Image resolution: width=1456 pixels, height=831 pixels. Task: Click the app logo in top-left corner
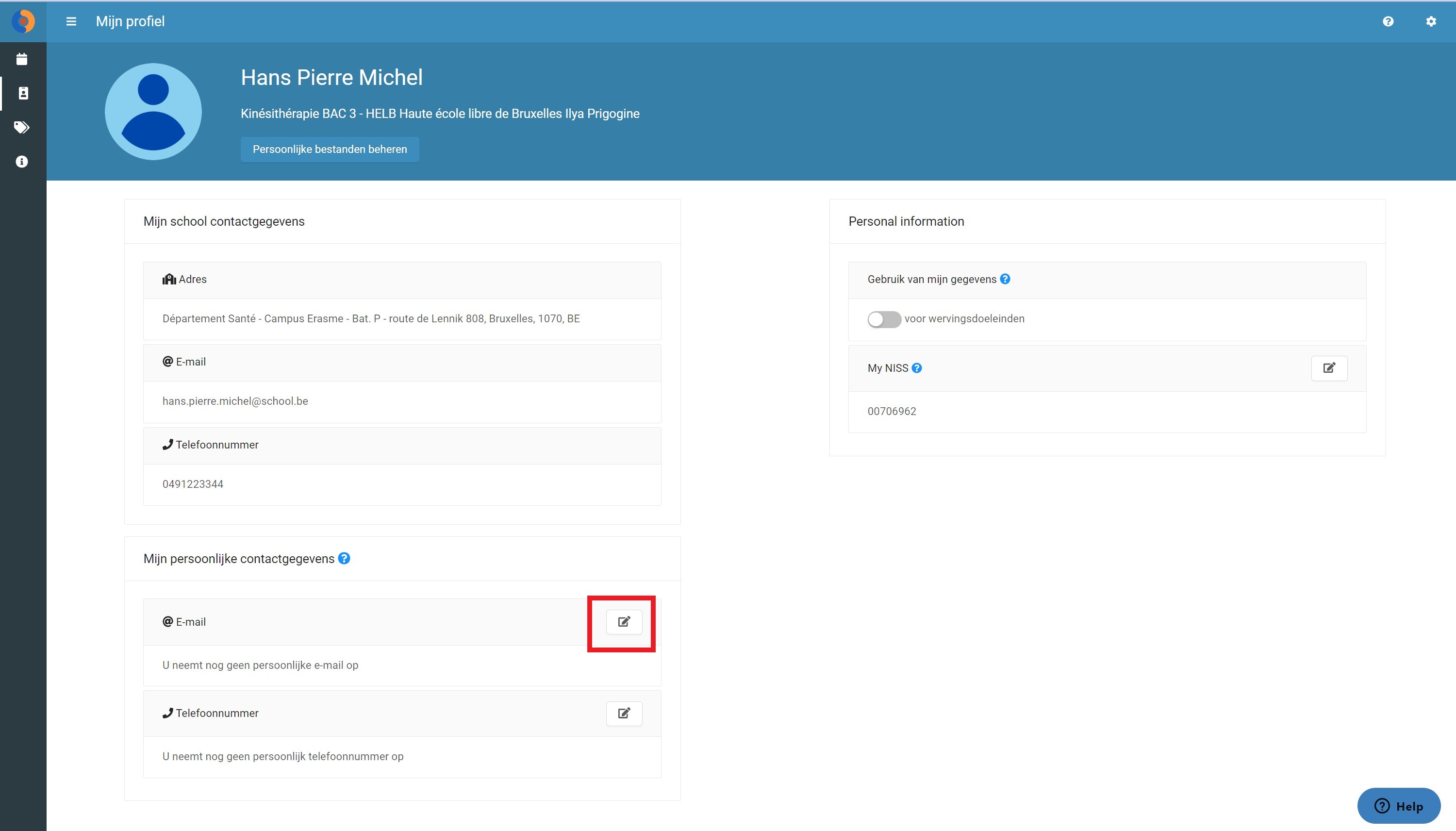[23, 21]
